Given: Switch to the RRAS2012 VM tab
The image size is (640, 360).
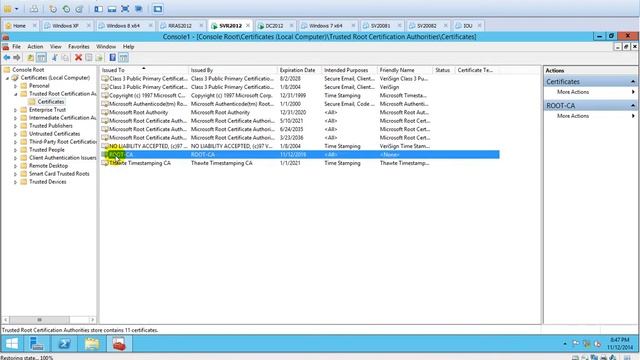Looking at the screenshot, I should [x=180, y=26].
